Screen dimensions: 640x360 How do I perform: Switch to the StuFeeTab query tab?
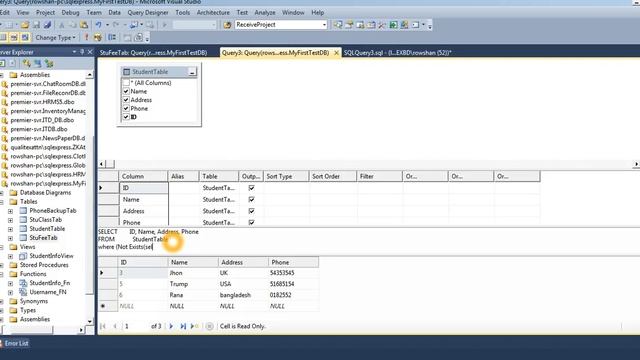(153, 53)
